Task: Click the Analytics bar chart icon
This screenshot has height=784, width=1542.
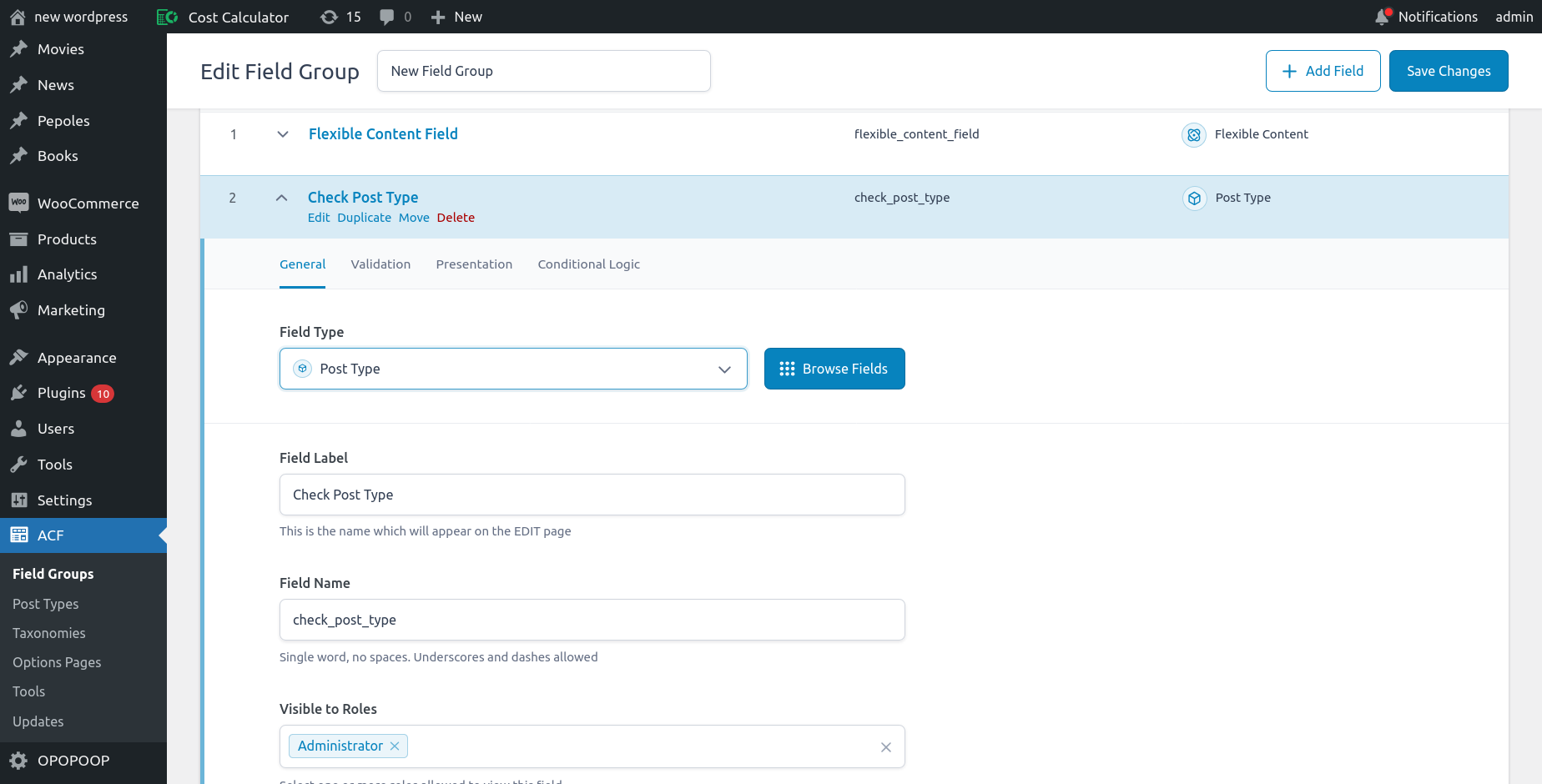Action: (x=18, y=274)
